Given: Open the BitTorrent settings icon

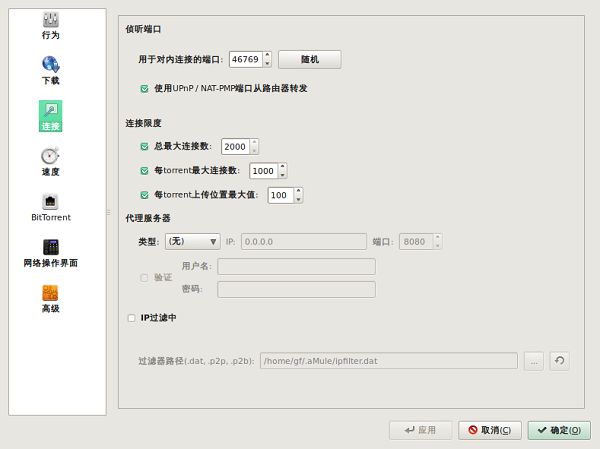Looking at the screenshot, I should [51, 207].
